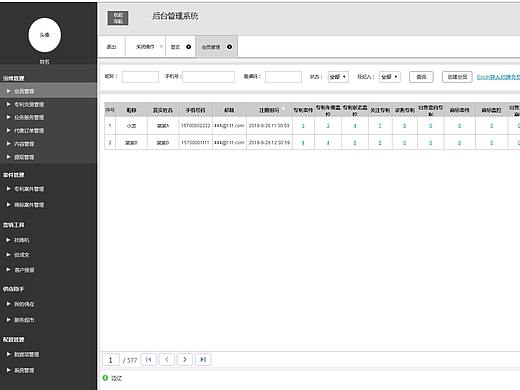Open 促成交 under 营销工具
Image resolution: width=520 pixels, height=390 pixels.
pos(22,255)
